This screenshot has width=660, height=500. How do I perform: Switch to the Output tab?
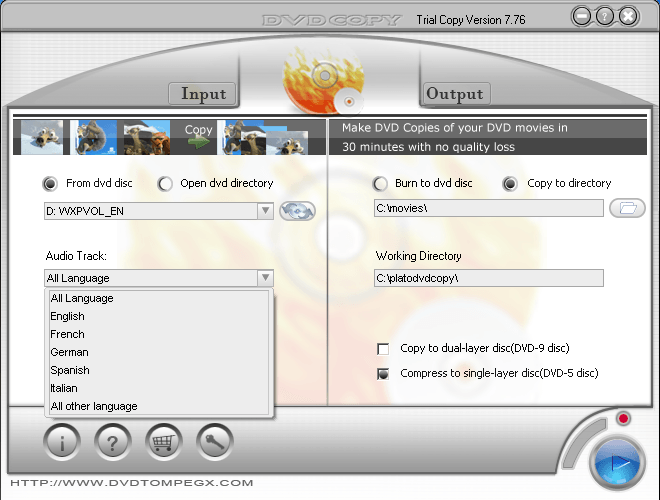[x=455, y=94]
